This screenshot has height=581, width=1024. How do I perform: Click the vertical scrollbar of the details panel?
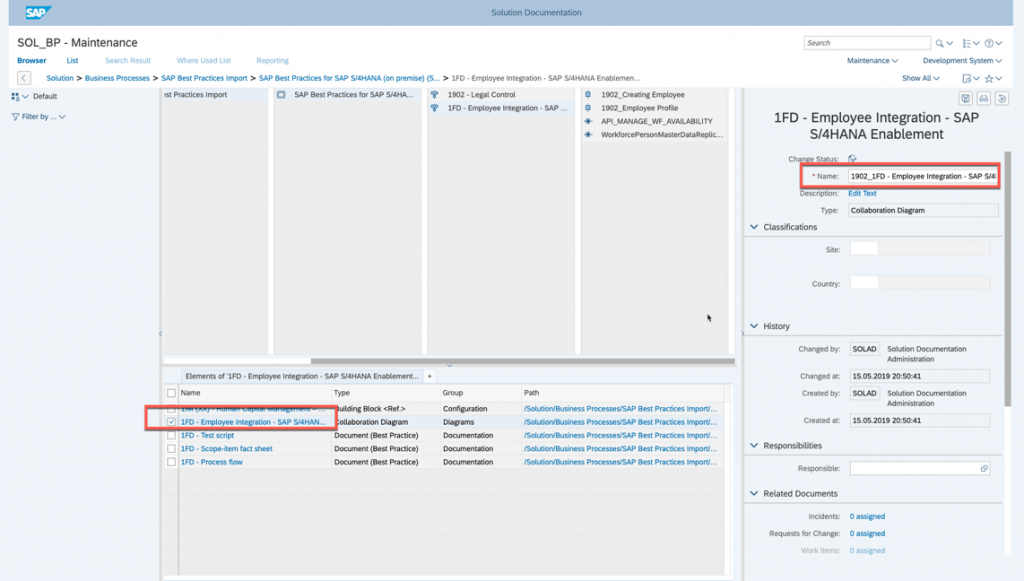(1008, 279)
